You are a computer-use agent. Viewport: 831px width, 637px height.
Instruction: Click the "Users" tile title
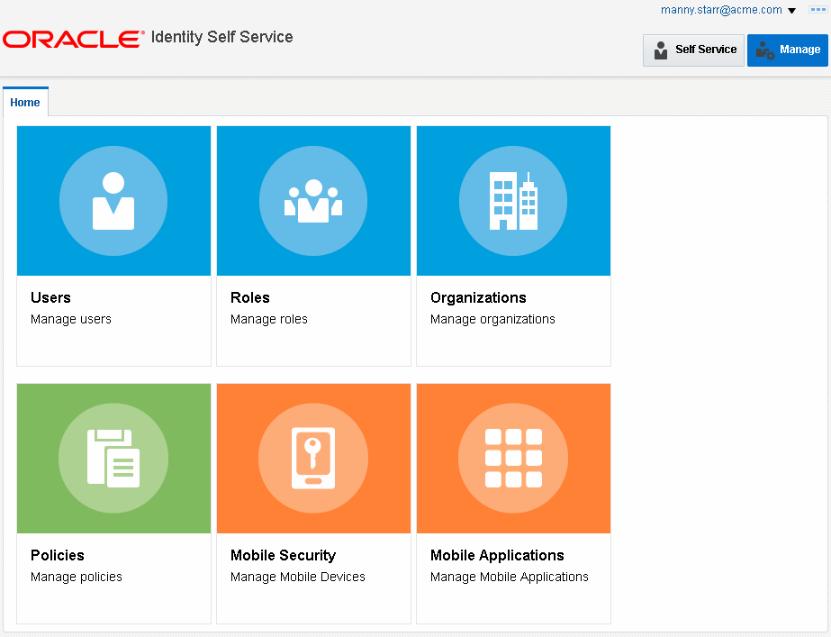[x=50, y=298]
